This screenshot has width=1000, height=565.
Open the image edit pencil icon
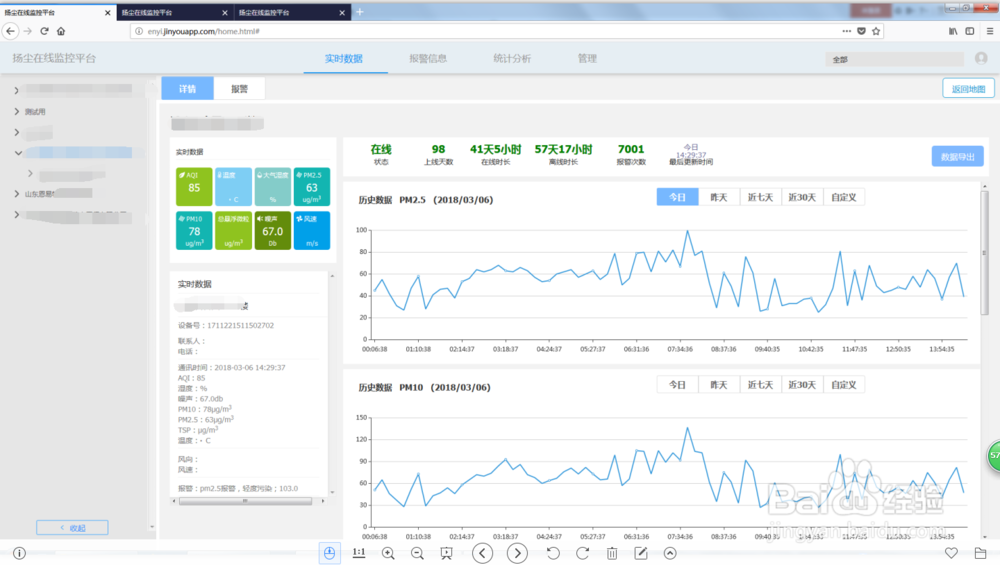coord(641,554)
